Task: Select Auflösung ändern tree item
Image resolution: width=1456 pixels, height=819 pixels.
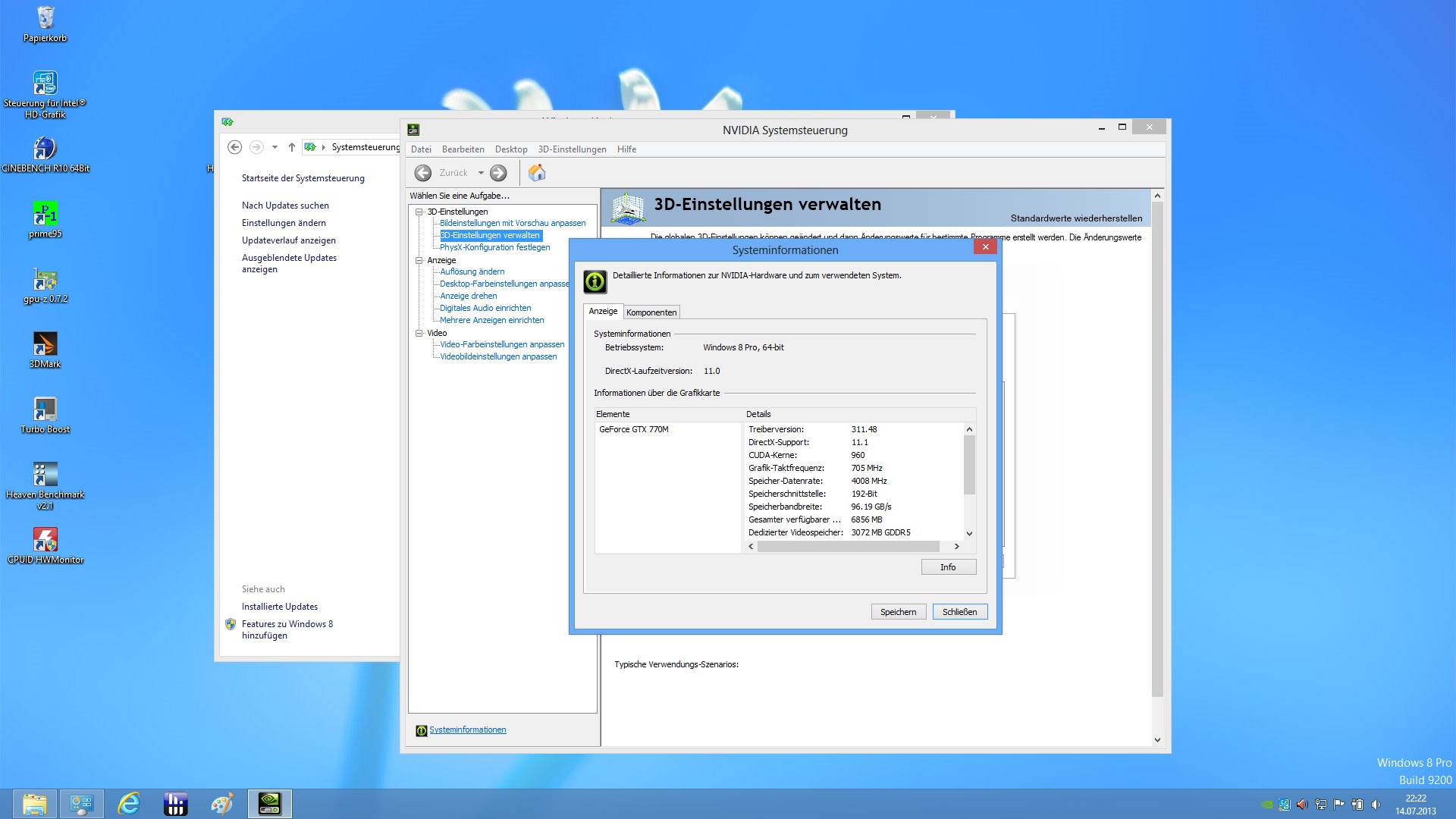Action: 472,271
